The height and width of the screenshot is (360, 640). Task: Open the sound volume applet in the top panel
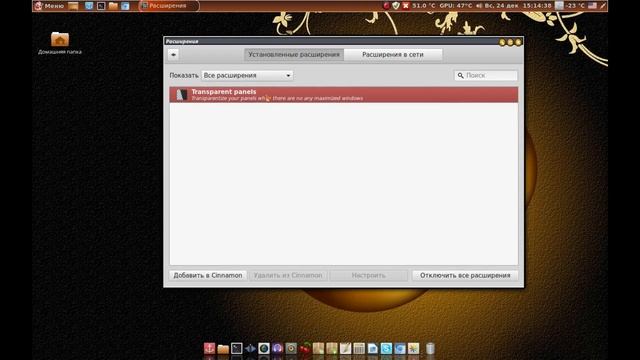pyautogui.click(x=479, y=6)
